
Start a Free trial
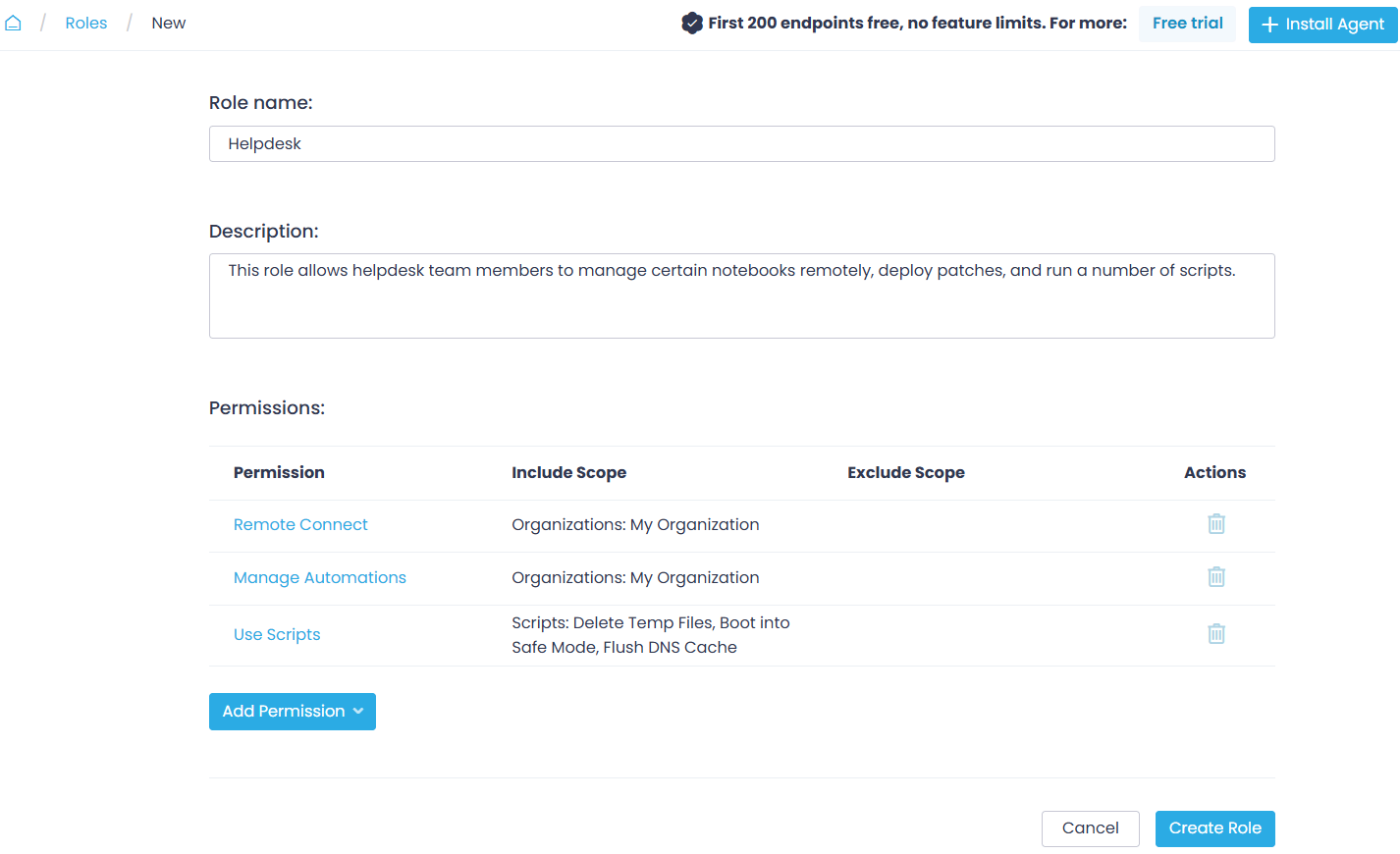1187,23
